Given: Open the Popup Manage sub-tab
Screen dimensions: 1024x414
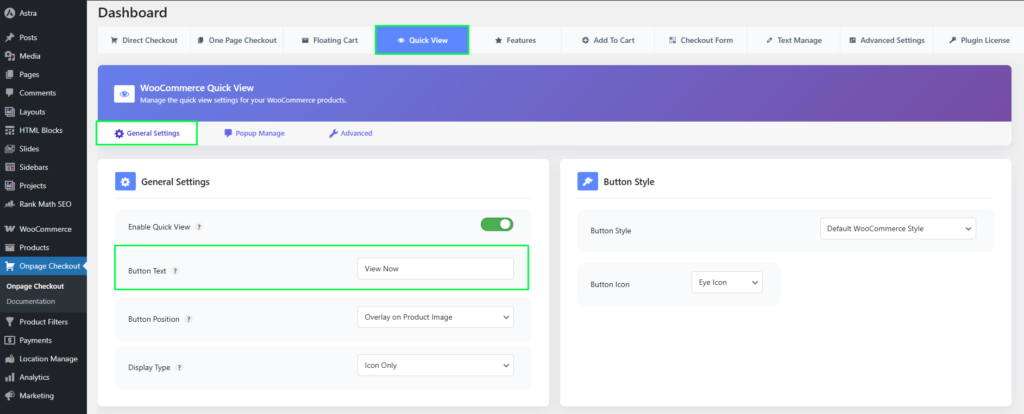Looking at the screenshot, I should tap(254, 133).
